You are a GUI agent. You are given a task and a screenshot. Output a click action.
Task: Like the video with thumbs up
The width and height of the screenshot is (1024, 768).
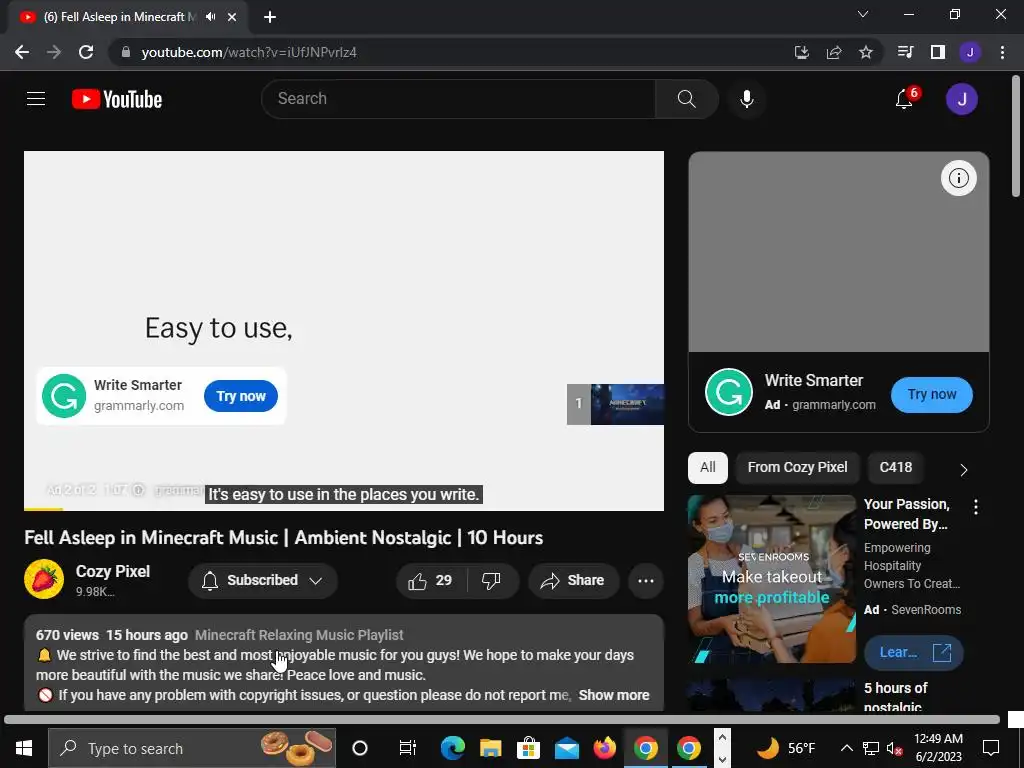pyautogui.click(x=431, y=581)
